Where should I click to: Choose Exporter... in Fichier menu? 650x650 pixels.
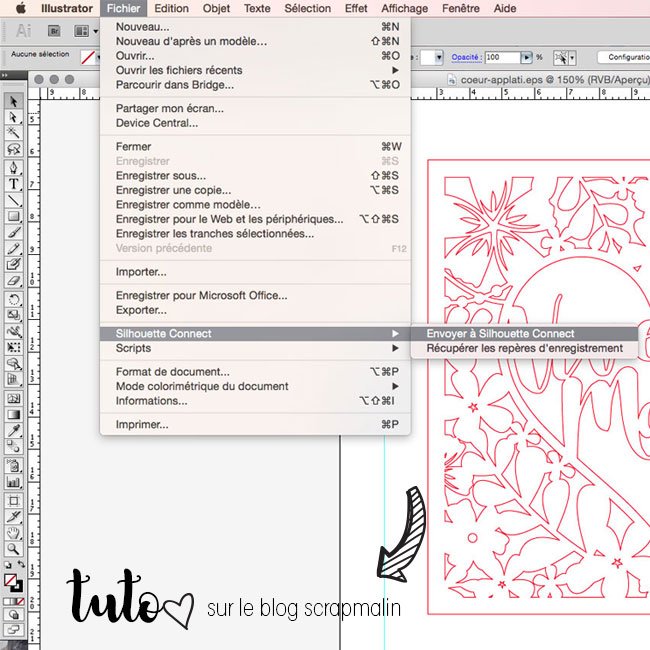click(x=255, y=310)
